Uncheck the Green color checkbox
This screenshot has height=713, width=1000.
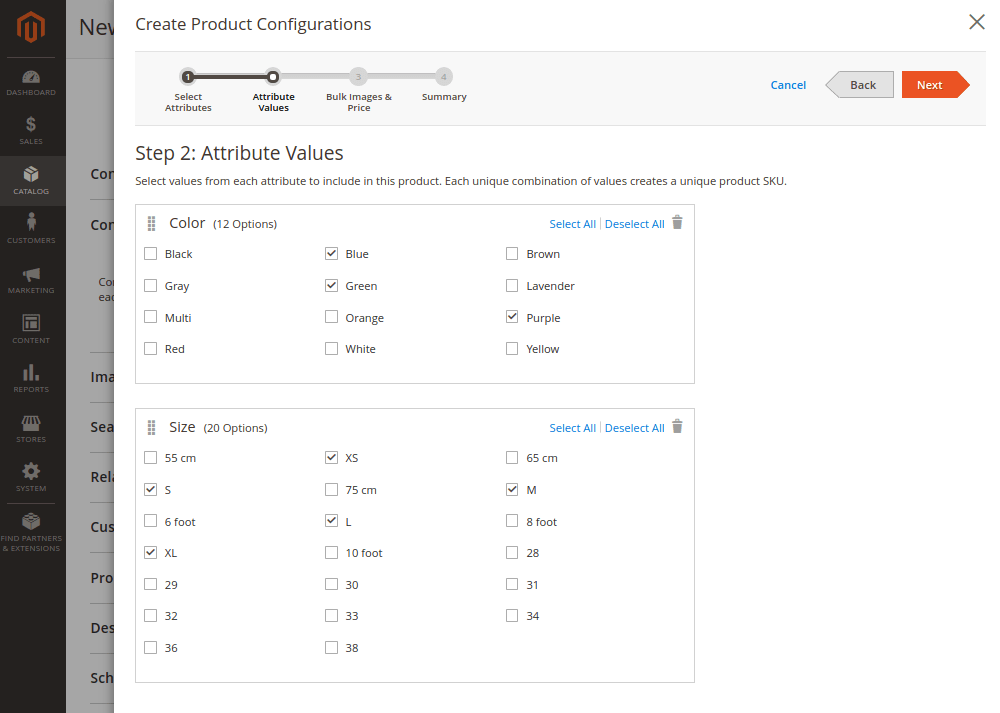click(x=331, y=286)
